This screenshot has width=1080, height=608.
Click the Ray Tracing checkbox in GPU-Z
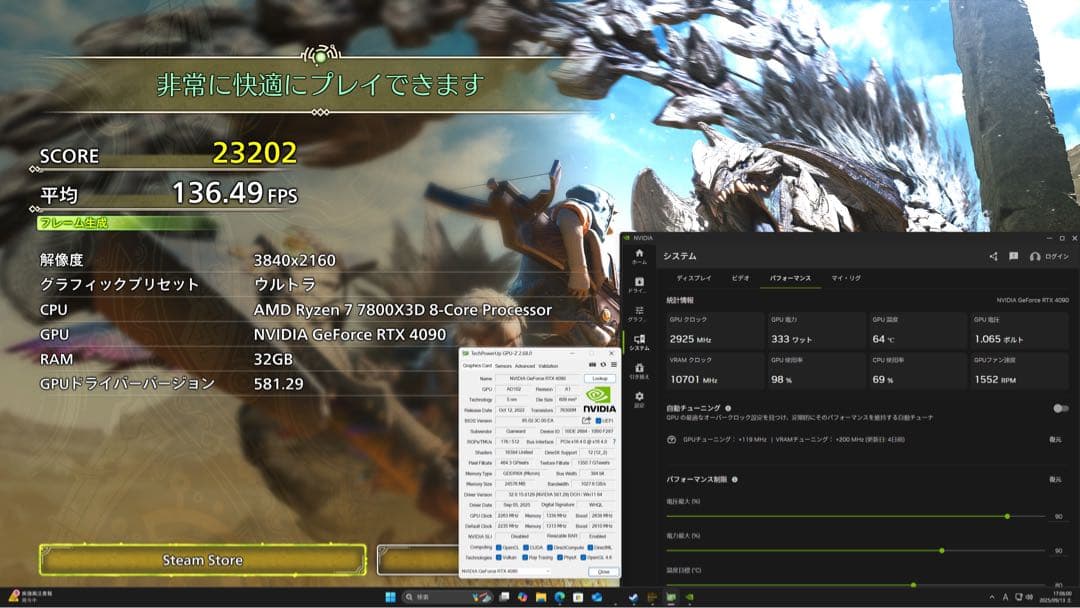(525, 557)
